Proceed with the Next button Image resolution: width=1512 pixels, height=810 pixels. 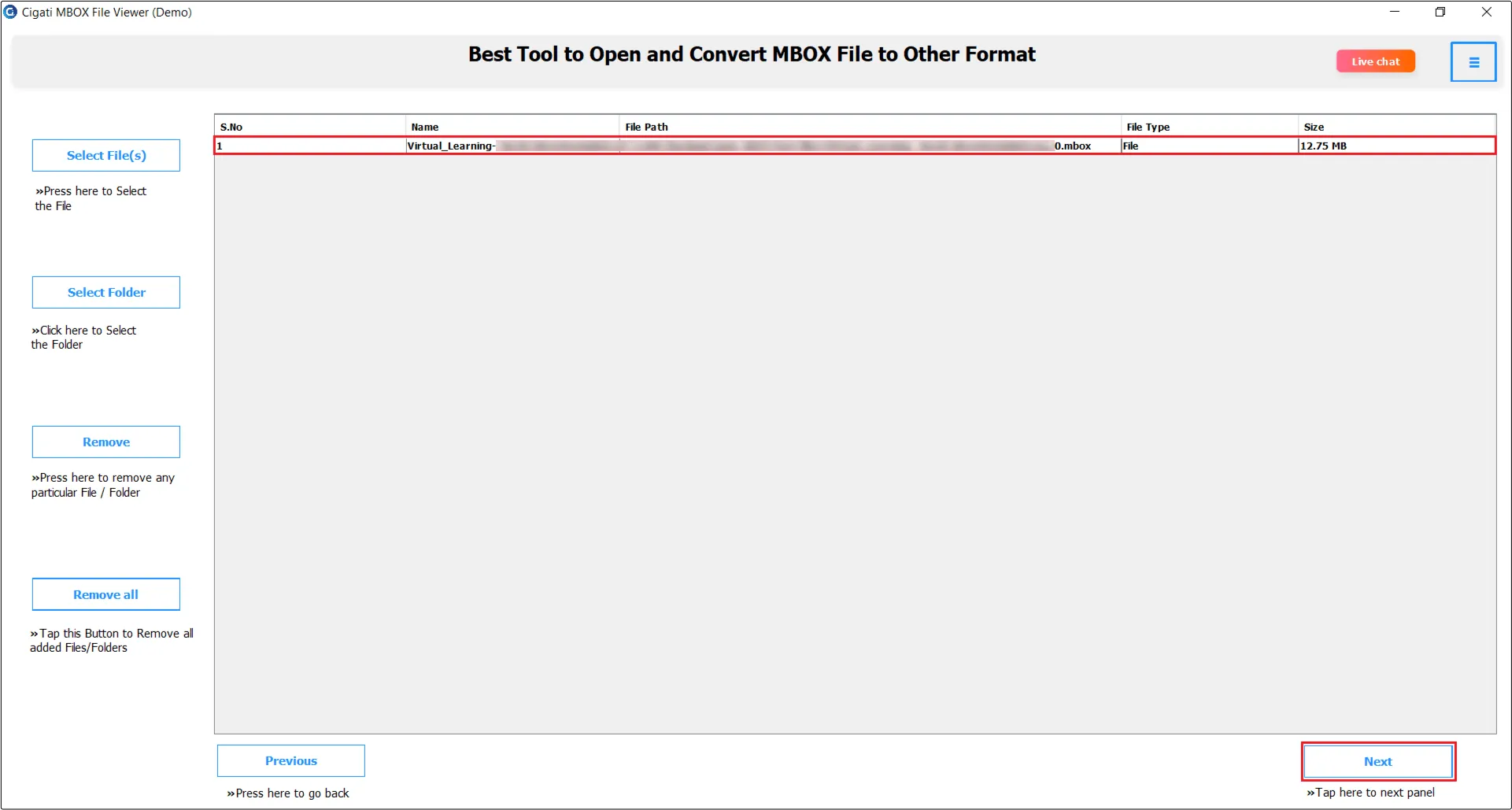pos(1378,761)
